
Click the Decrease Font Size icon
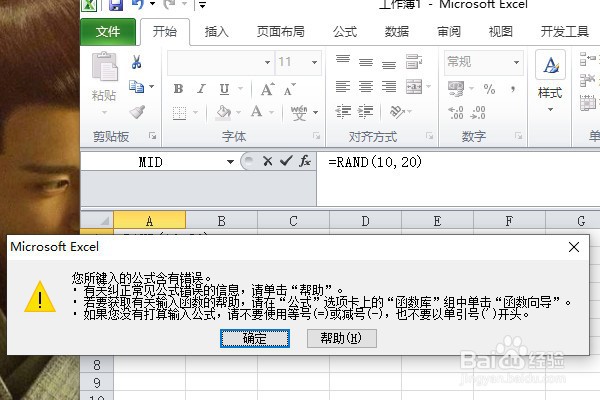[290, 89]
